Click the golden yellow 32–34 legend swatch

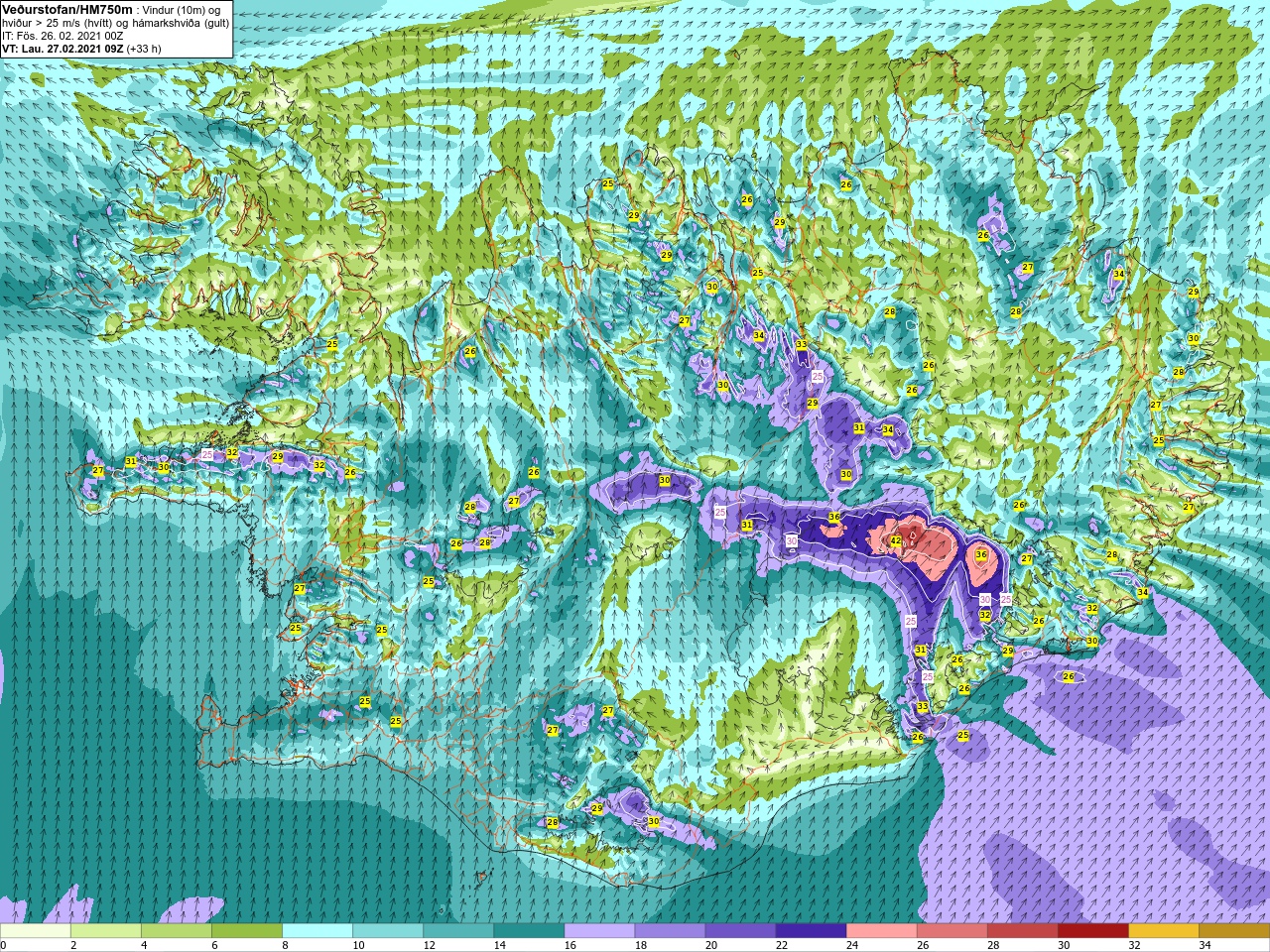pos(1163,931)
